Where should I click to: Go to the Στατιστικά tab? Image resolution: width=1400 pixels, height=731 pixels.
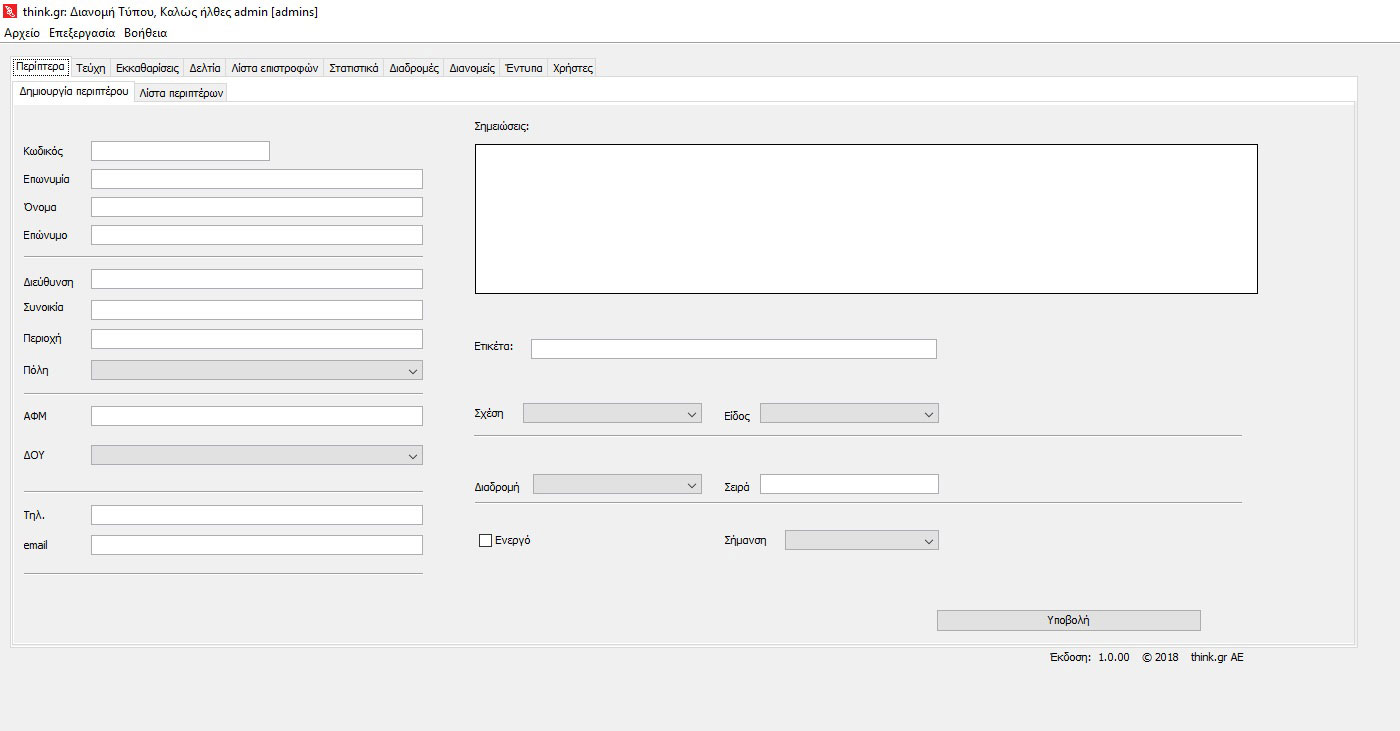point(353,68)
